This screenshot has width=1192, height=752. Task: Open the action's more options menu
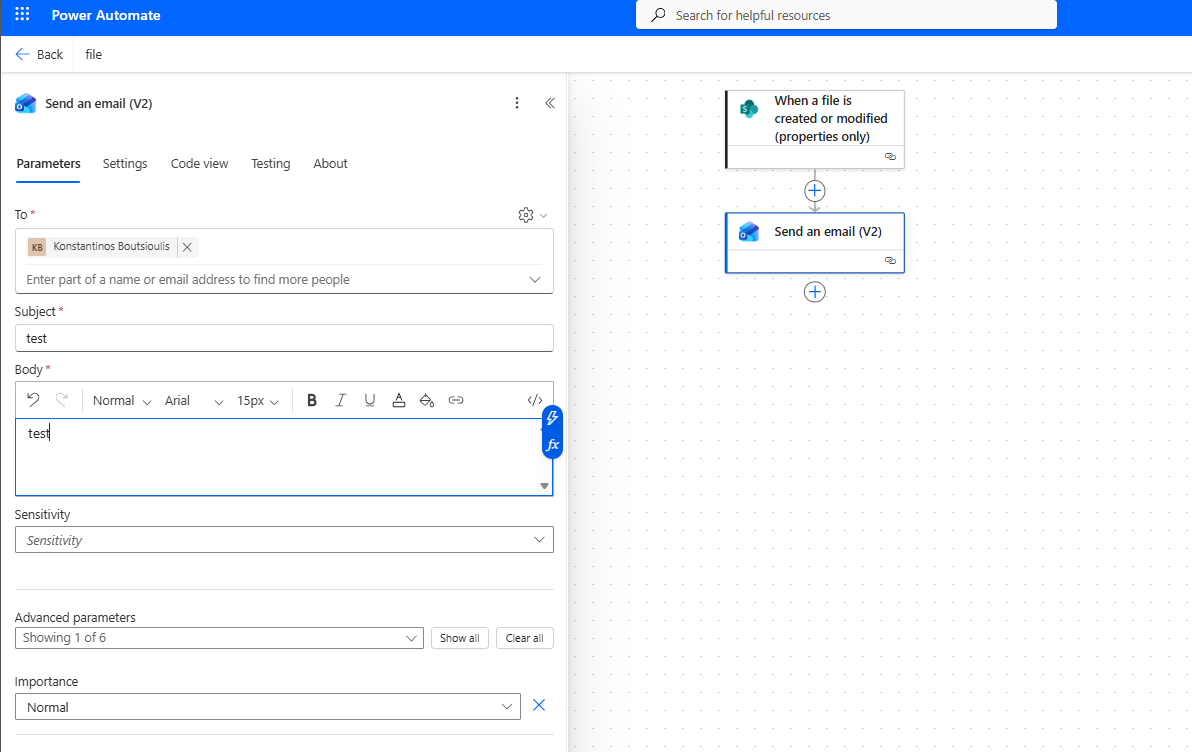tap(517, 103)
